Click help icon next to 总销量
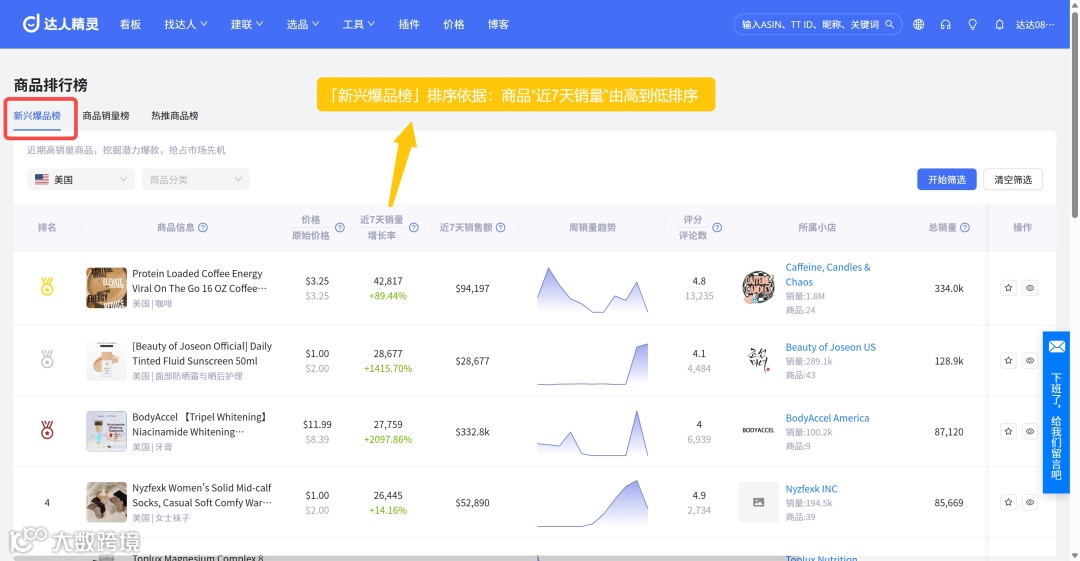 click(x=965, y=227)
